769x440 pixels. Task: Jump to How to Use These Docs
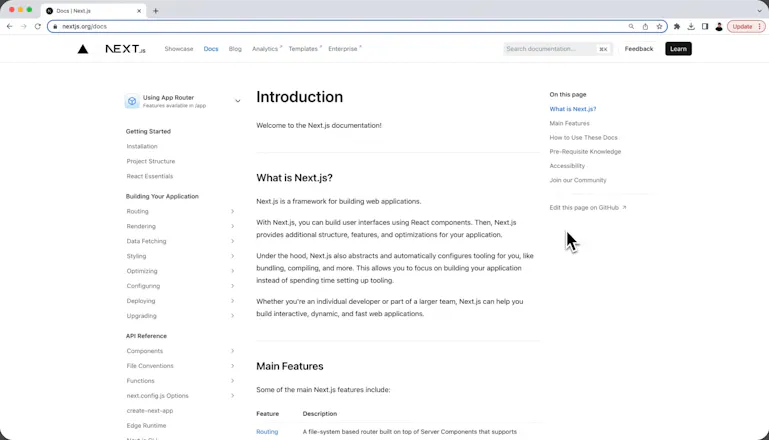pyautogui.click(x=583, y=137)
